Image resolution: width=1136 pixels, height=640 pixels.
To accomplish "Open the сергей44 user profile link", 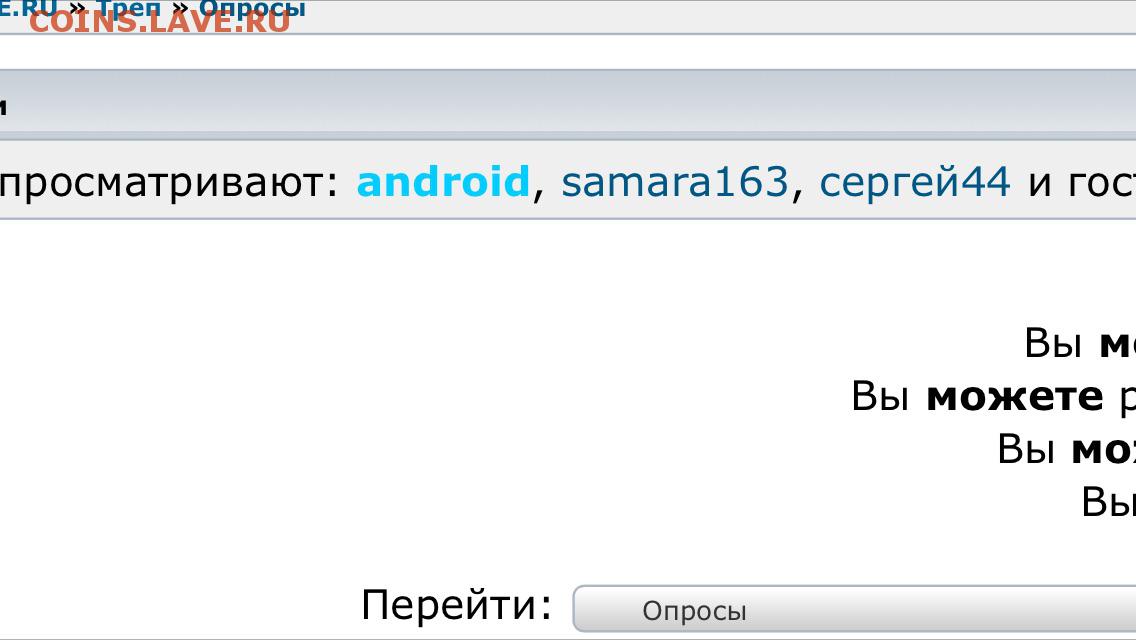I will pos(914,183).
